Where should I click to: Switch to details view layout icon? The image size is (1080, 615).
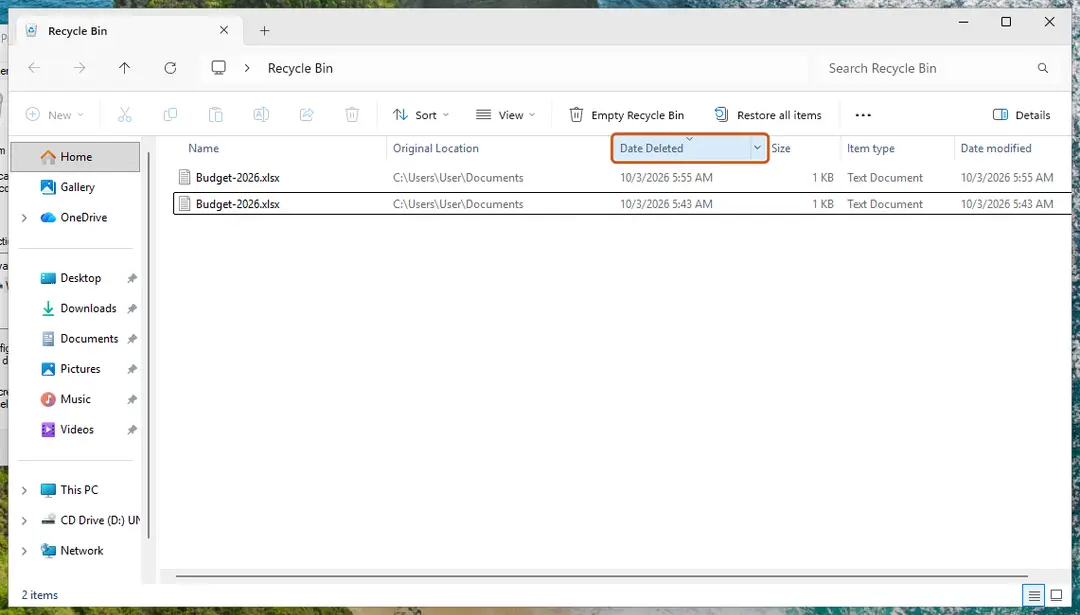[x=1034, y=596]
